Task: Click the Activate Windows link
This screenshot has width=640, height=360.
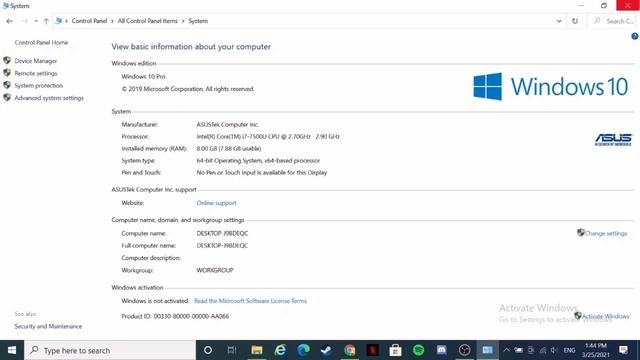Action: 605,316
